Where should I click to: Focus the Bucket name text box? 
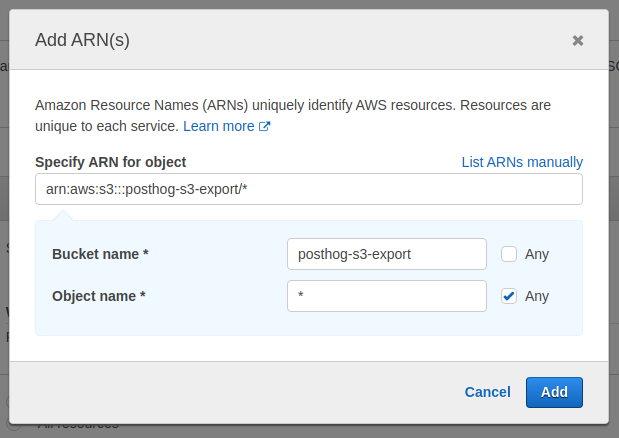click(386, 254)
